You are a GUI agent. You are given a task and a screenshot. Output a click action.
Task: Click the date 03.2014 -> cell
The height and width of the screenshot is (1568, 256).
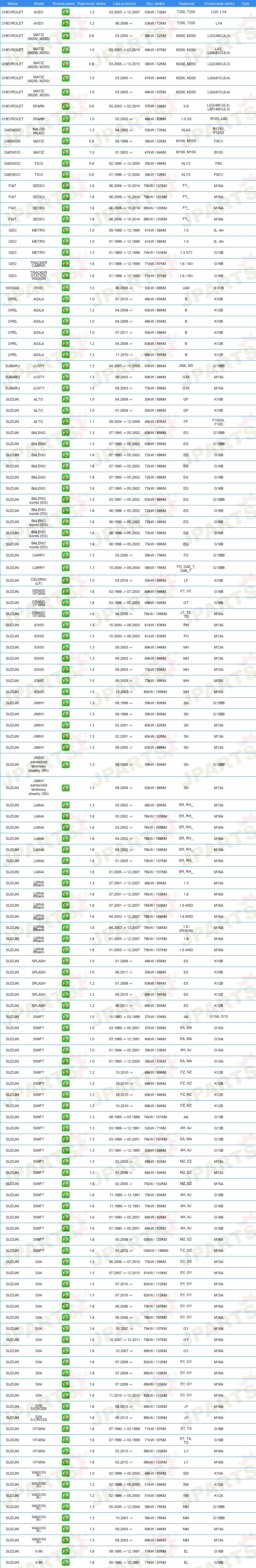(x=124, y=580)
